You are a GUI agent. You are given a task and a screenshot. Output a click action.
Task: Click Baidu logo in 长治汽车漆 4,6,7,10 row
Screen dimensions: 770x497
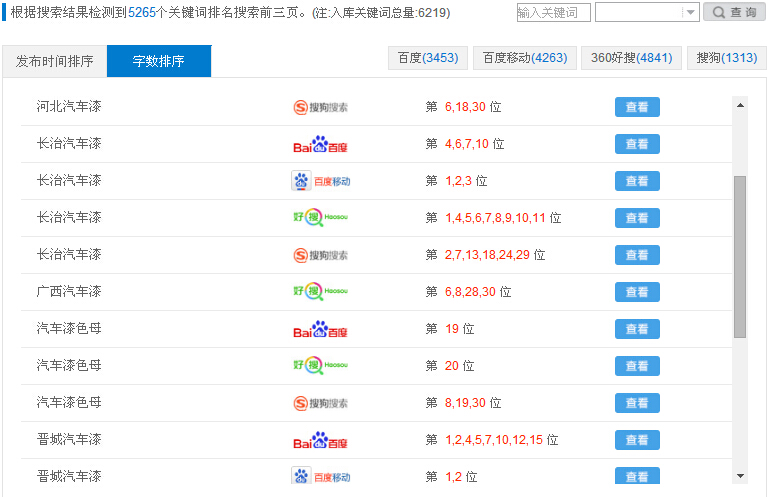320,144
